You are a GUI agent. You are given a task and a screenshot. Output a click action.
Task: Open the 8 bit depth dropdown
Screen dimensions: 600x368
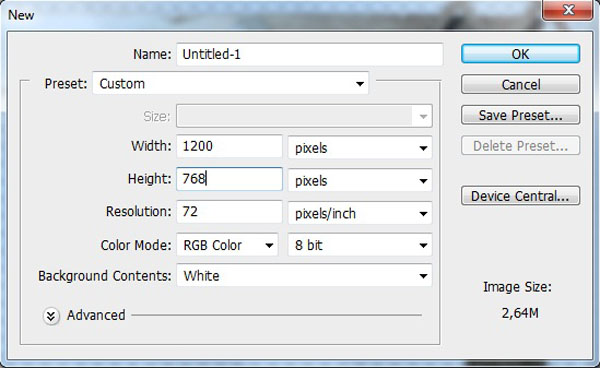click(x=360, y=245)
